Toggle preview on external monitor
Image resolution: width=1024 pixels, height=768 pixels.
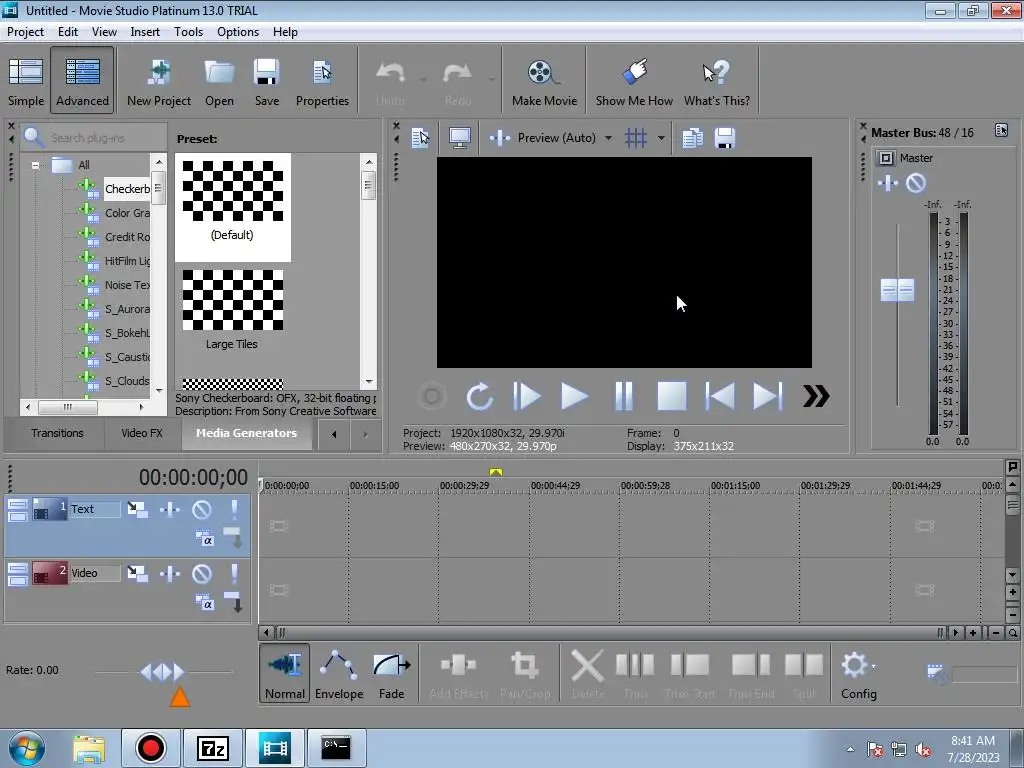[460, 138]
